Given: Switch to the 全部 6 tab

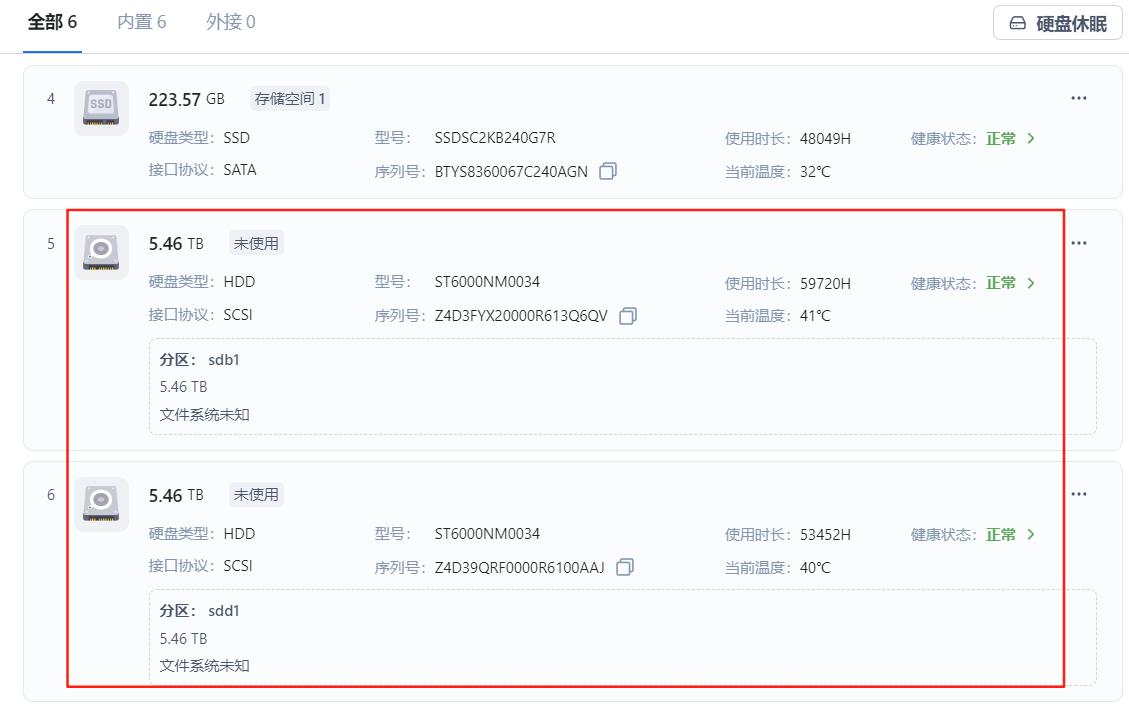Looking at the screenshot, I should click(52, 22).
